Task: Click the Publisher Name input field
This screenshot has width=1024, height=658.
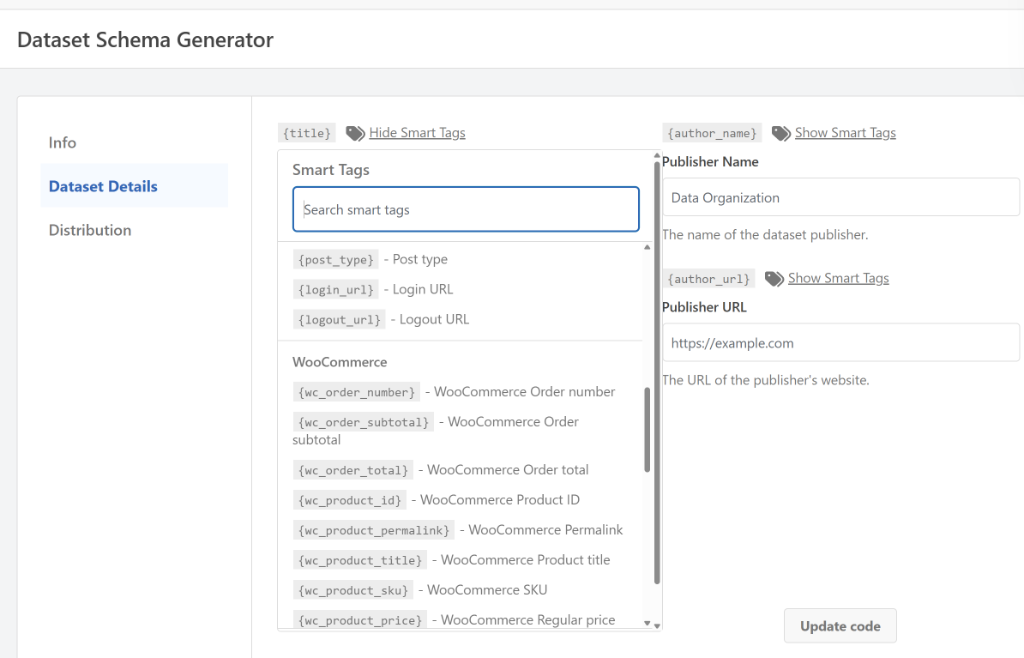Action: (841, 197)
